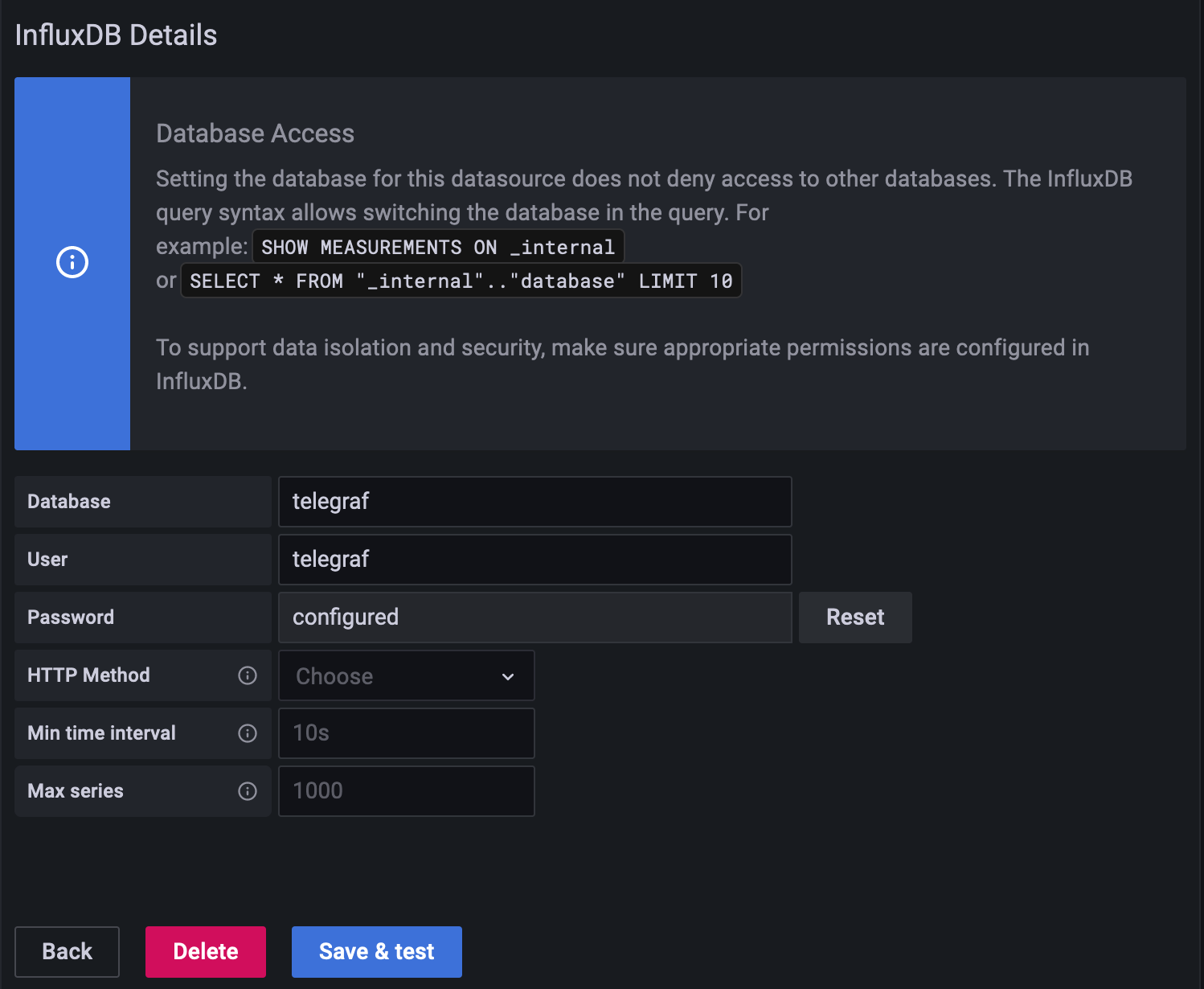Click the Min time interval label text
This screenshot has height=989, width=1204.
click(101, 733)
